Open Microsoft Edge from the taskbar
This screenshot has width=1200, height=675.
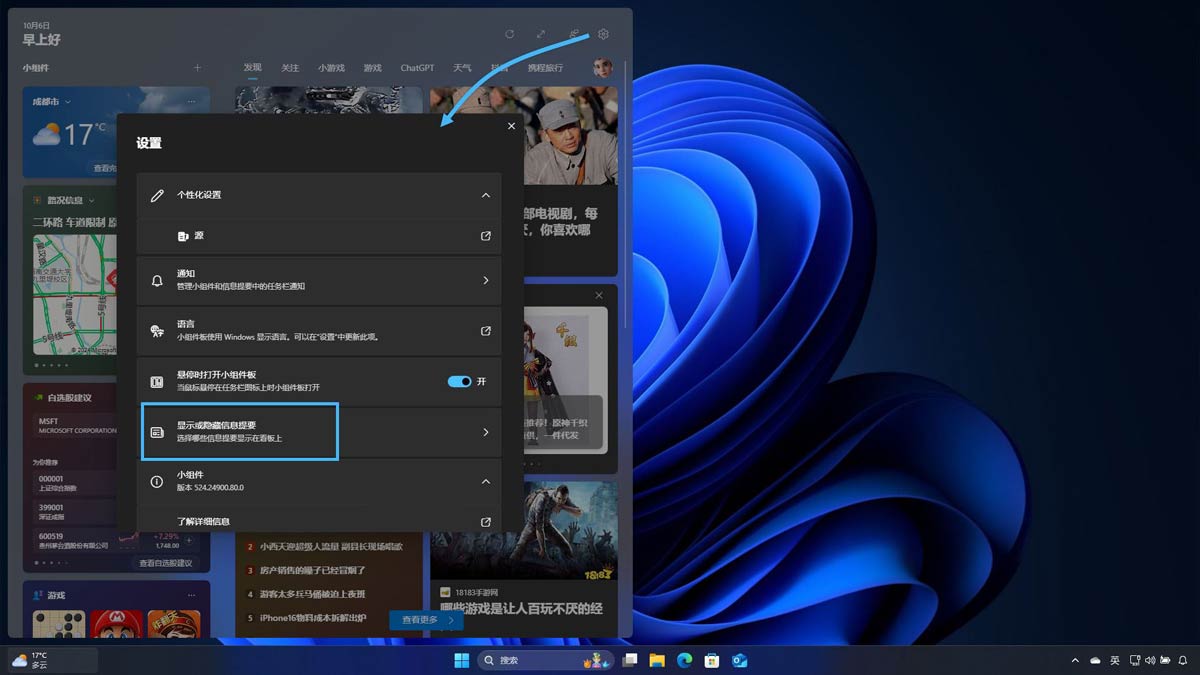tap(684, 660)
